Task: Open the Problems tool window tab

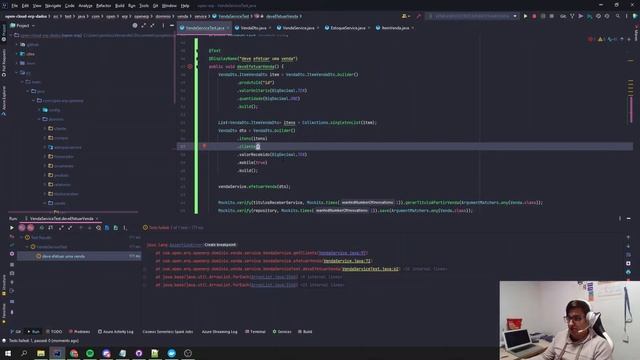Action: pyautogui.click(x=79, y=331)
